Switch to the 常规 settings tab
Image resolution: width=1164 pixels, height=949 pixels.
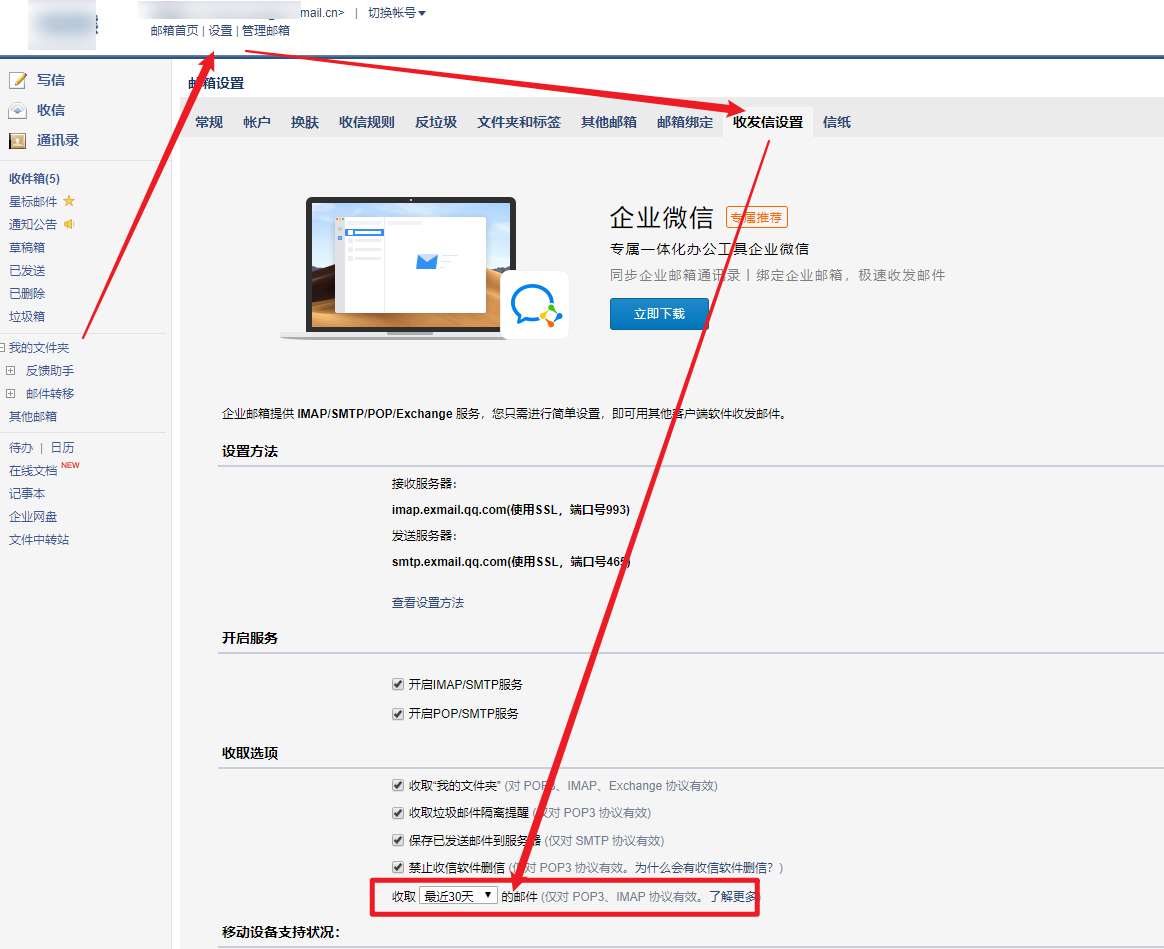pos(209,123)
